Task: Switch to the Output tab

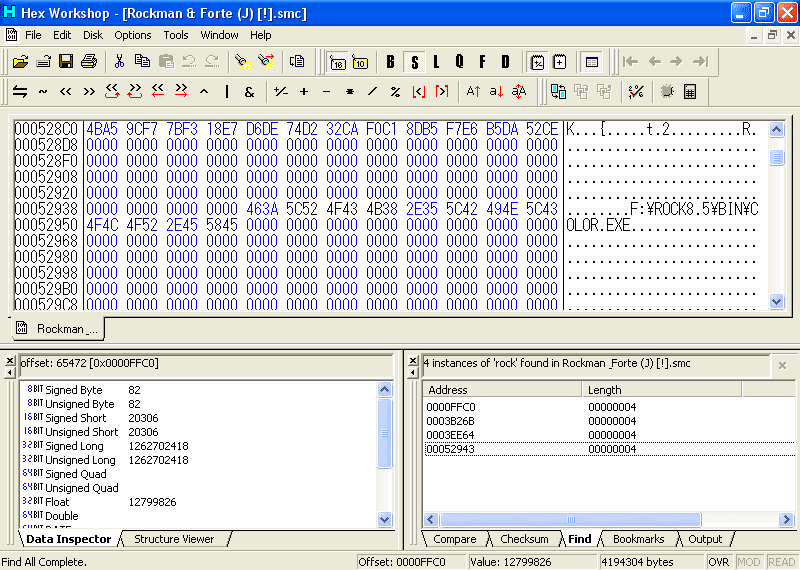Action: 705,539
